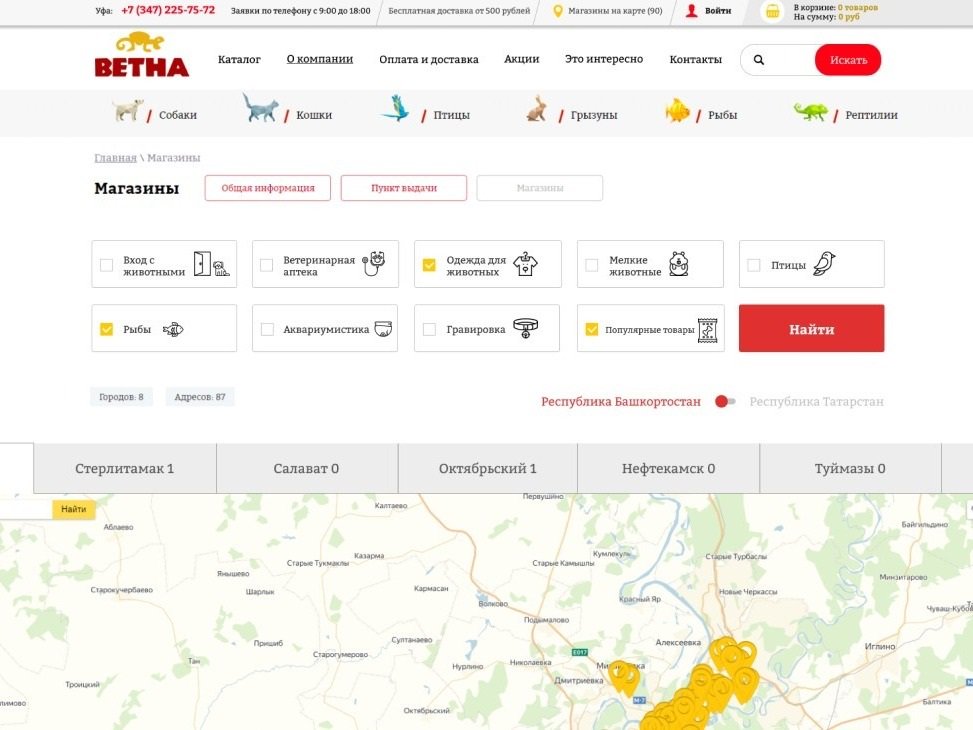Click the popular goods package icon
The height and width of the screenshot is (730, 973).
click(x=707, y=330)
